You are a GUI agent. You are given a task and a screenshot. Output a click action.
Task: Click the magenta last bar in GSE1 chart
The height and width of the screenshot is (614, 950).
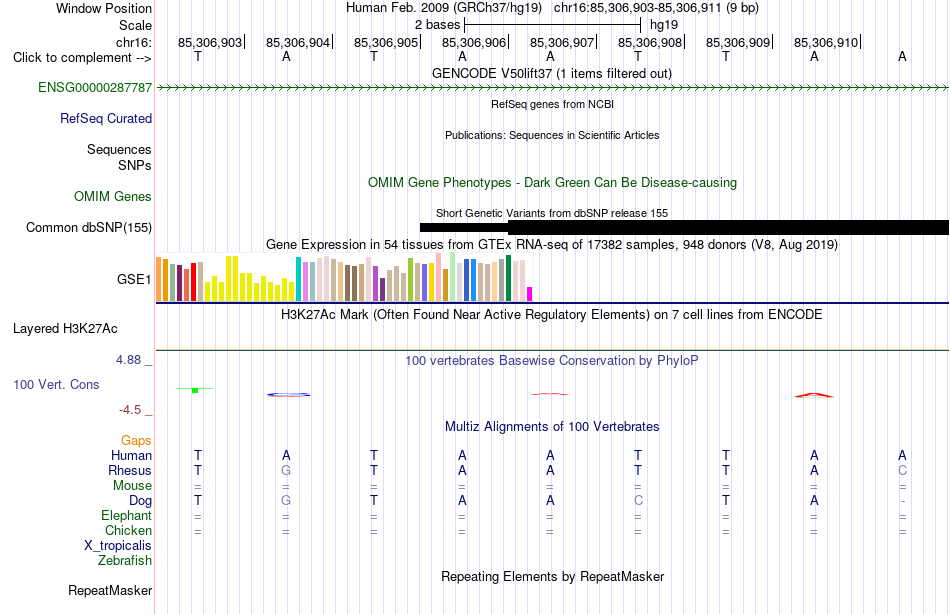point(530,294)
